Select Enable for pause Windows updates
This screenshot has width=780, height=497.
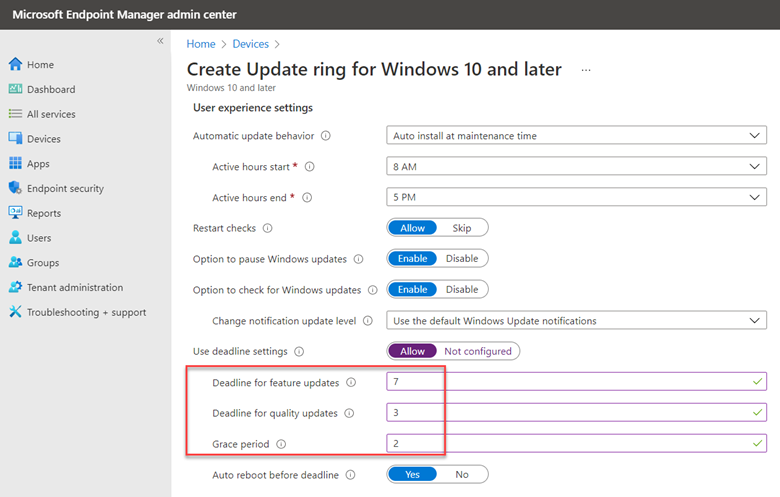pyautogui.click(x=412, y=259)
